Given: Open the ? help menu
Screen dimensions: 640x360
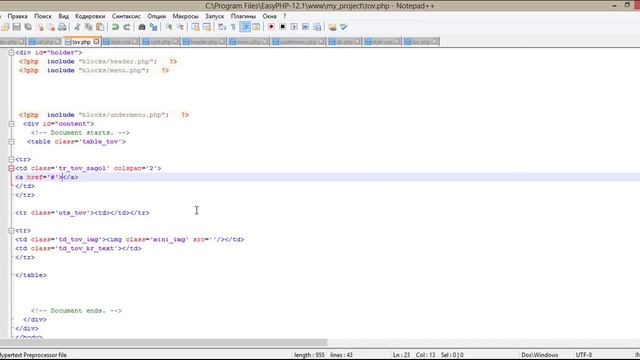Looking at the screenshot, I should click(284, 16).
